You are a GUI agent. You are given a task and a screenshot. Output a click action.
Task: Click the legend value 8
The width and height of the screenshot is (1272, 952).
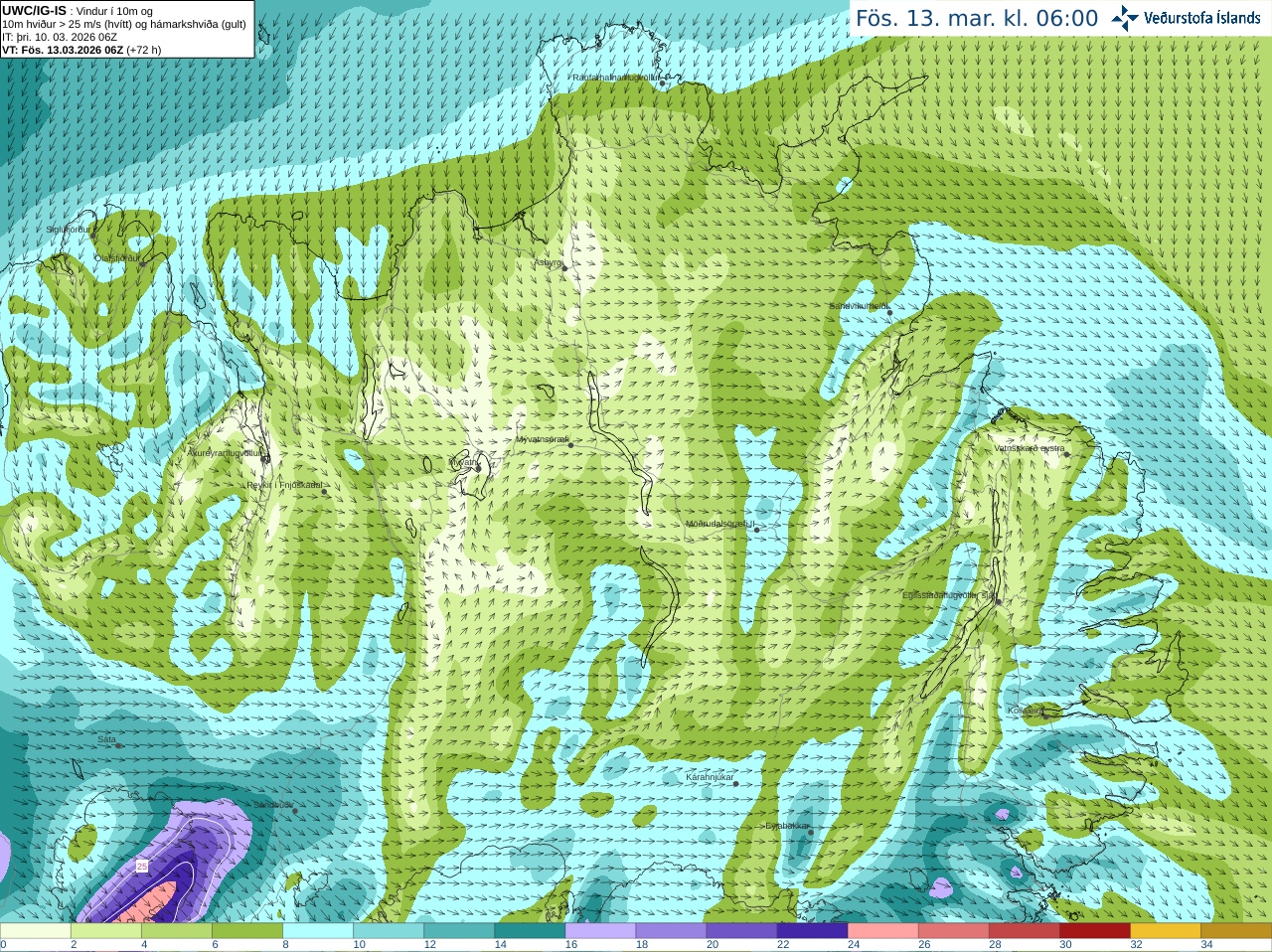(x=285, y=945)
